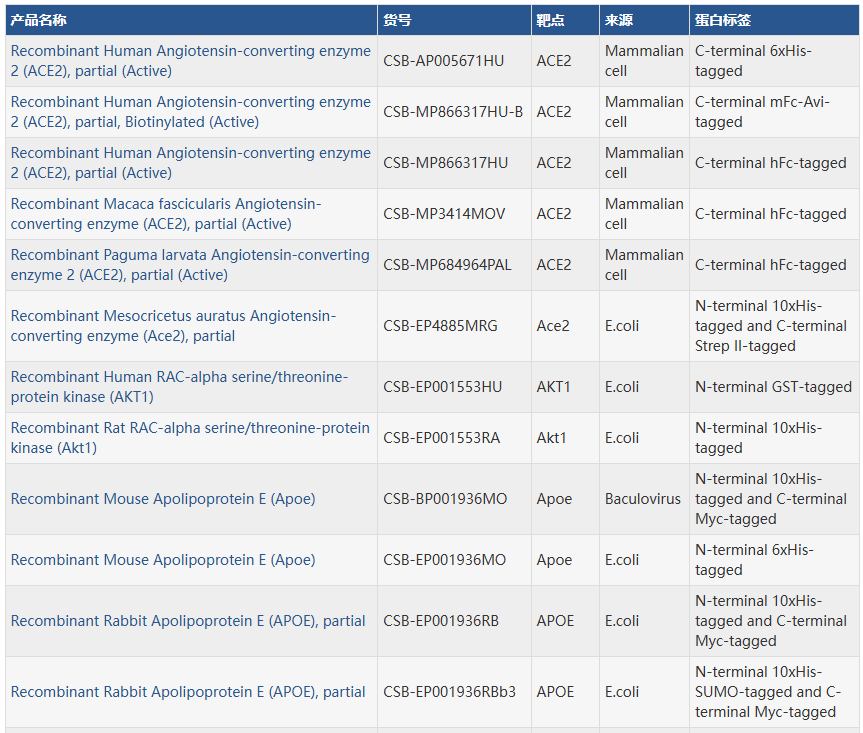
Task: Select catalog number CSB-EP4885MRG
Action: 440,326
